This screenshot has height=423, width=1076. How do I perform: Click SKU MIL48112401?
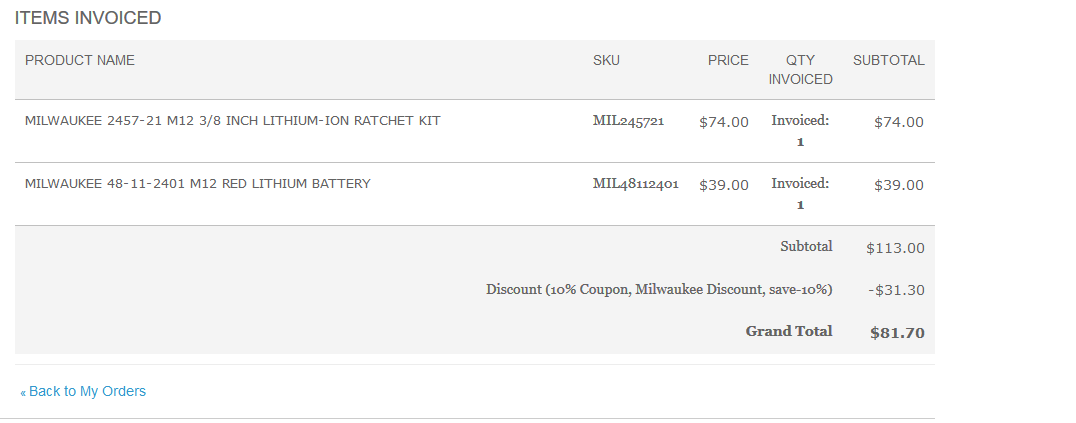coord(635,184)
